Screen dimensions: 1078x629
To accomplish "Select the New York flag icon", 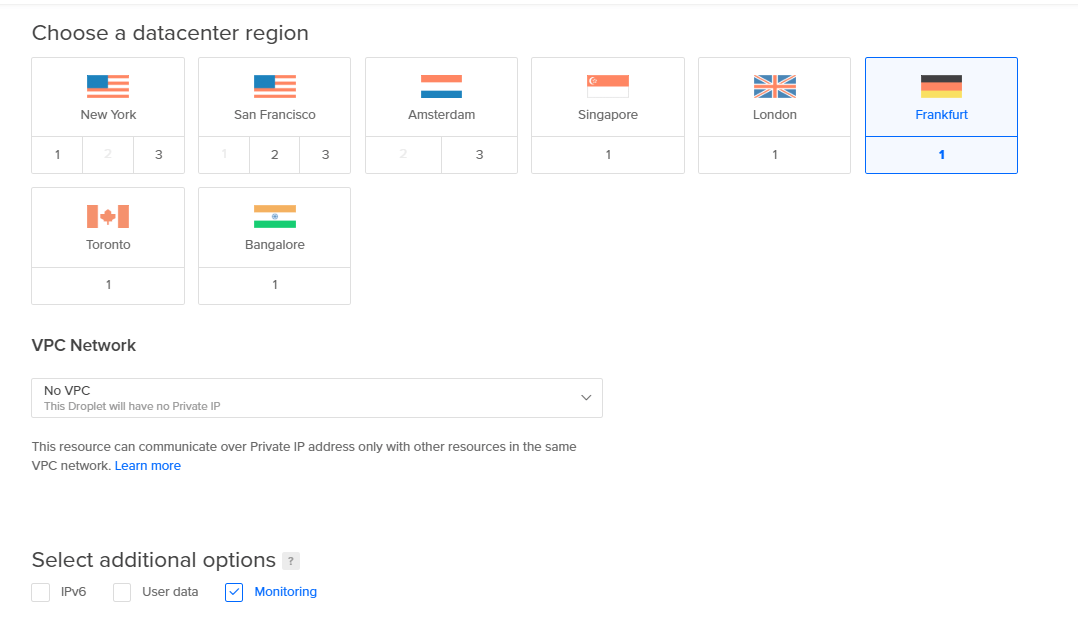I will pyautogui.click(x=108, y=86).
